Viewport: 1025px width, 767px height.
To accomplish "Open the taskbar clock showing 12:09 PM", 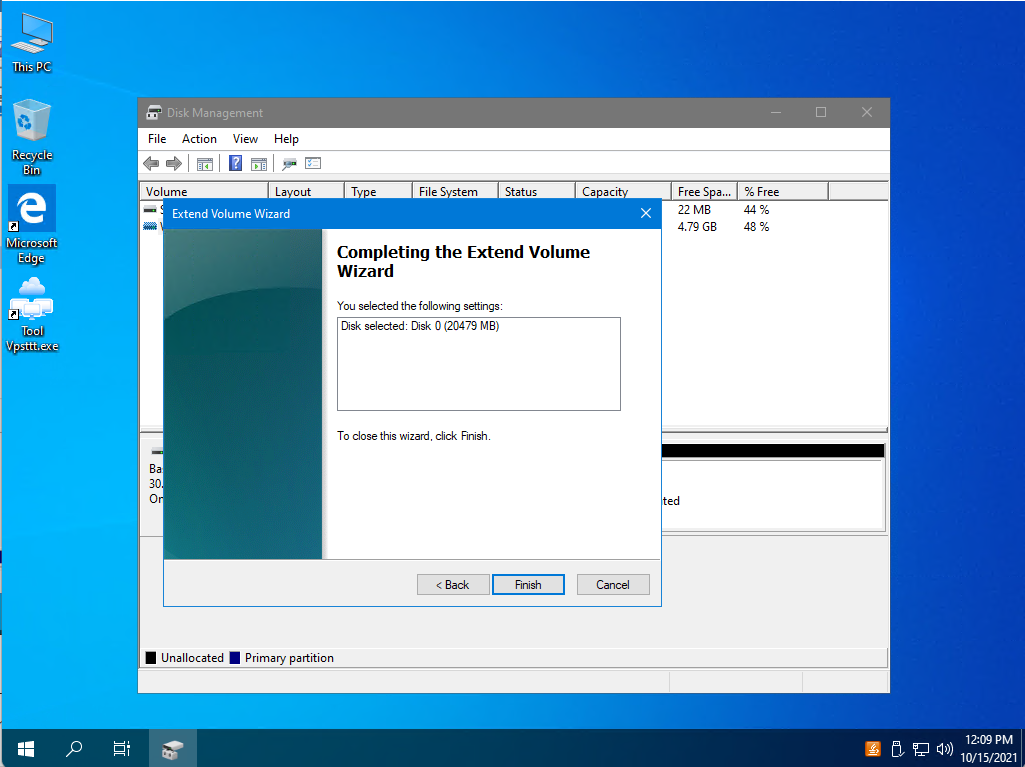I will tap(988, 749).
